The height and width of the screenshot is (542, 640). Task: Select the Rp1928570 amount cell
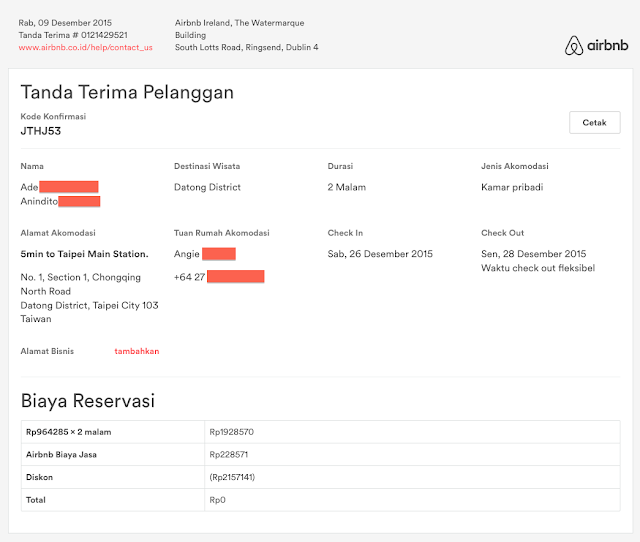(x=231, y=432)
